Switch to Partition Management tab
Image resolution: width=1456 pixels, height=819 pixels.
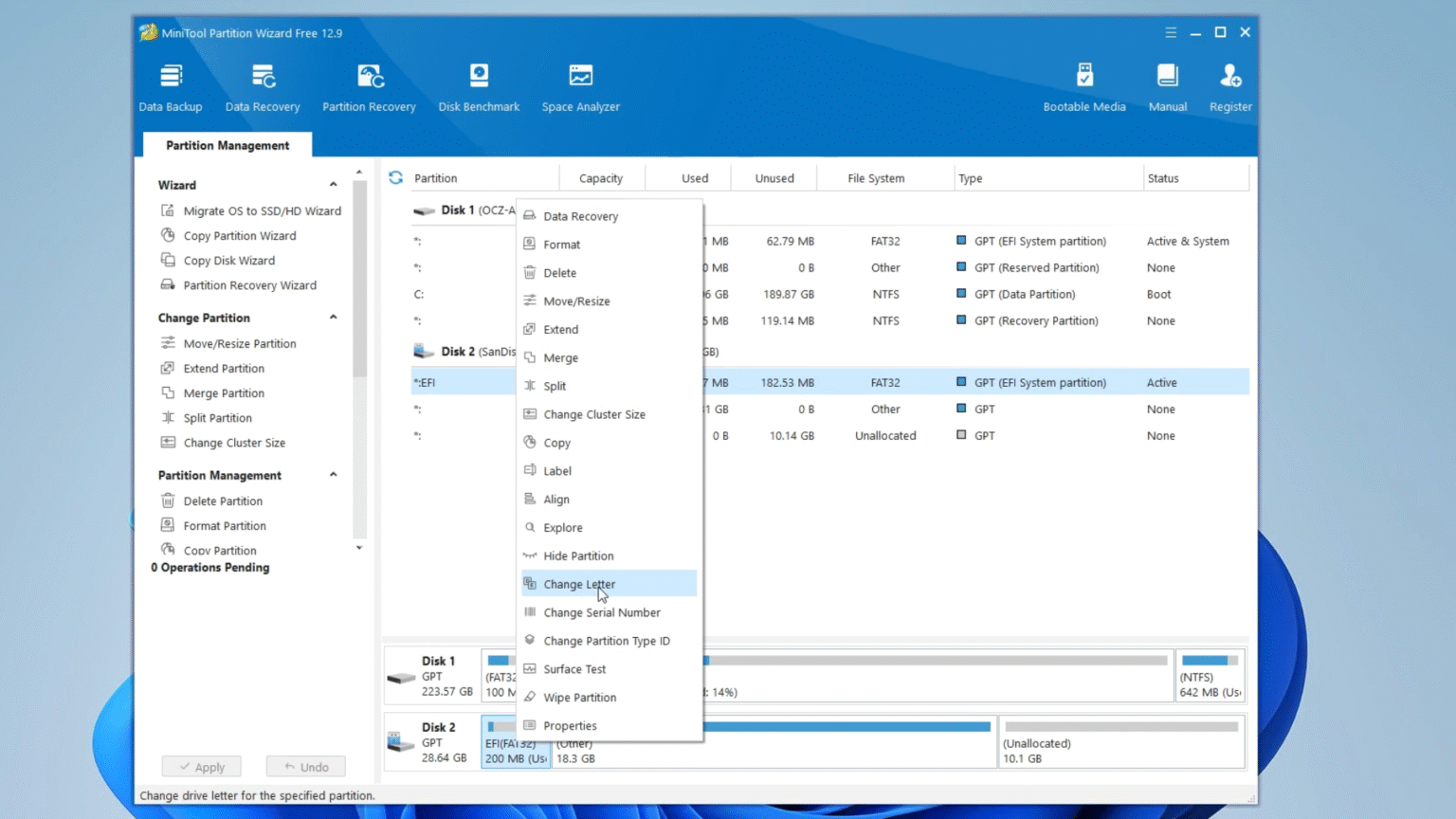[x=227, y=145]
